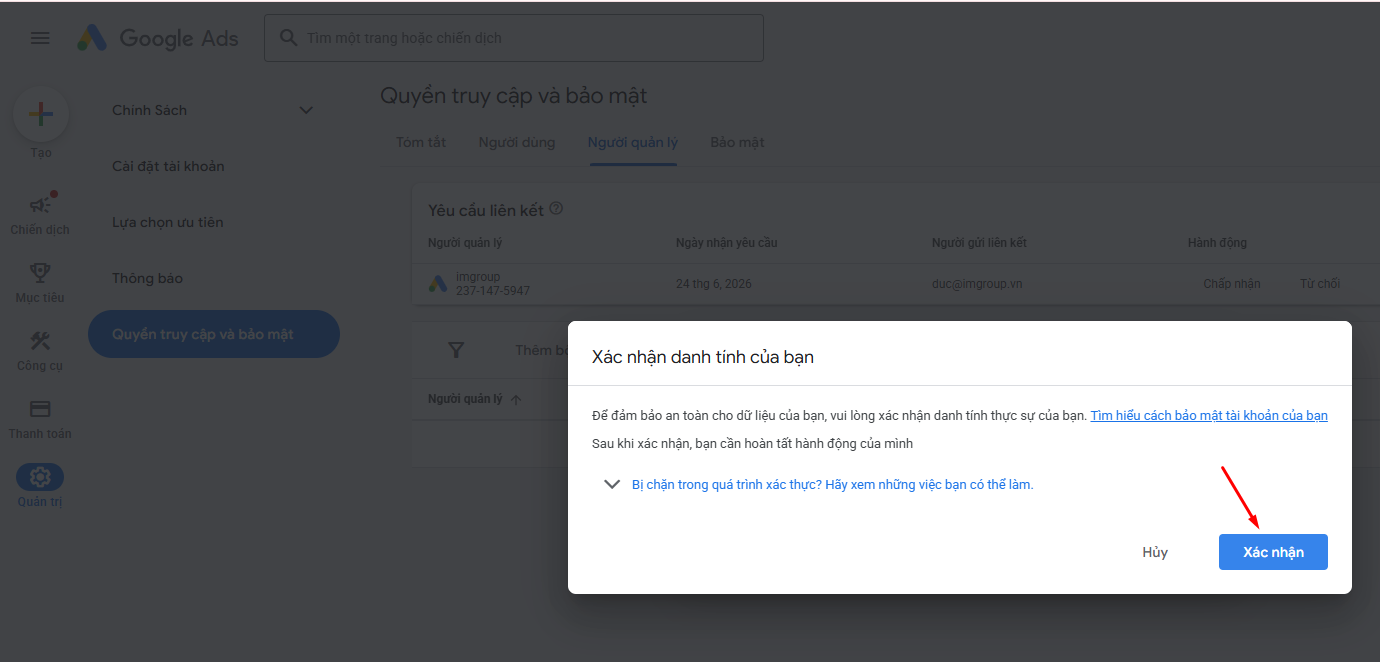
Task: Click the Xác nhận button
Action: pos(1273,552)
